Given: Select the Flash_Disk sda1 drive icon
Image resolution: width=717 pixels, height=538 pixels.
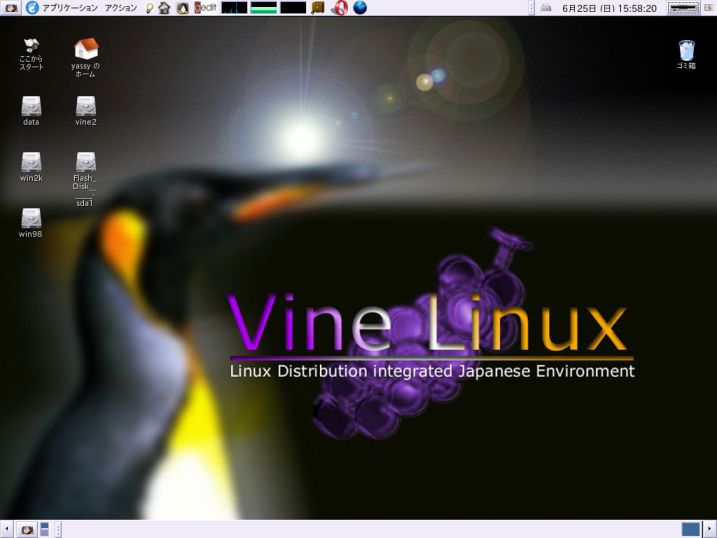Looking at the screenshot, I should [85, 179].
